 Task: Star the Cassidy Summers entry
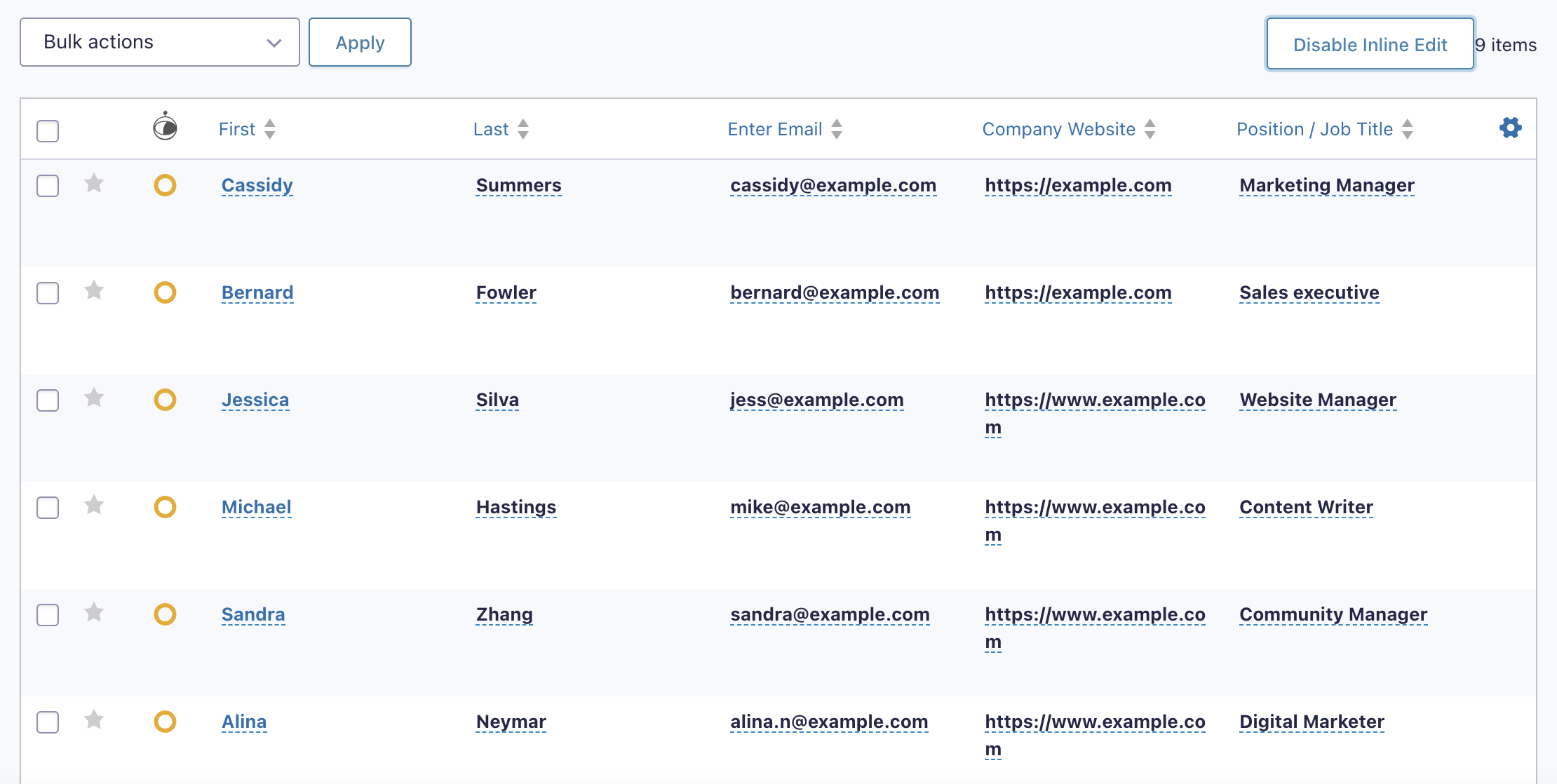pyautogui.click(x=94, y=184)
